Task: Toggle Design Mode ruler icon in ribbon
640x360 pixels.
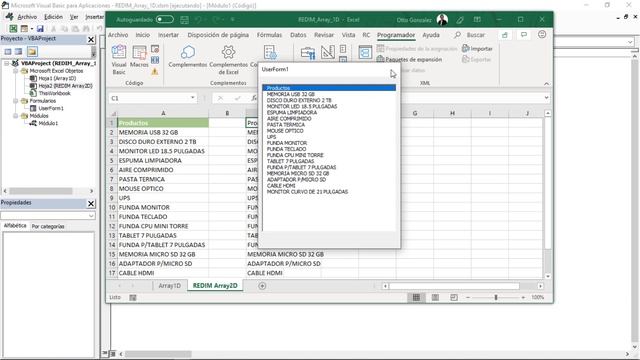Action: (327, 52)
